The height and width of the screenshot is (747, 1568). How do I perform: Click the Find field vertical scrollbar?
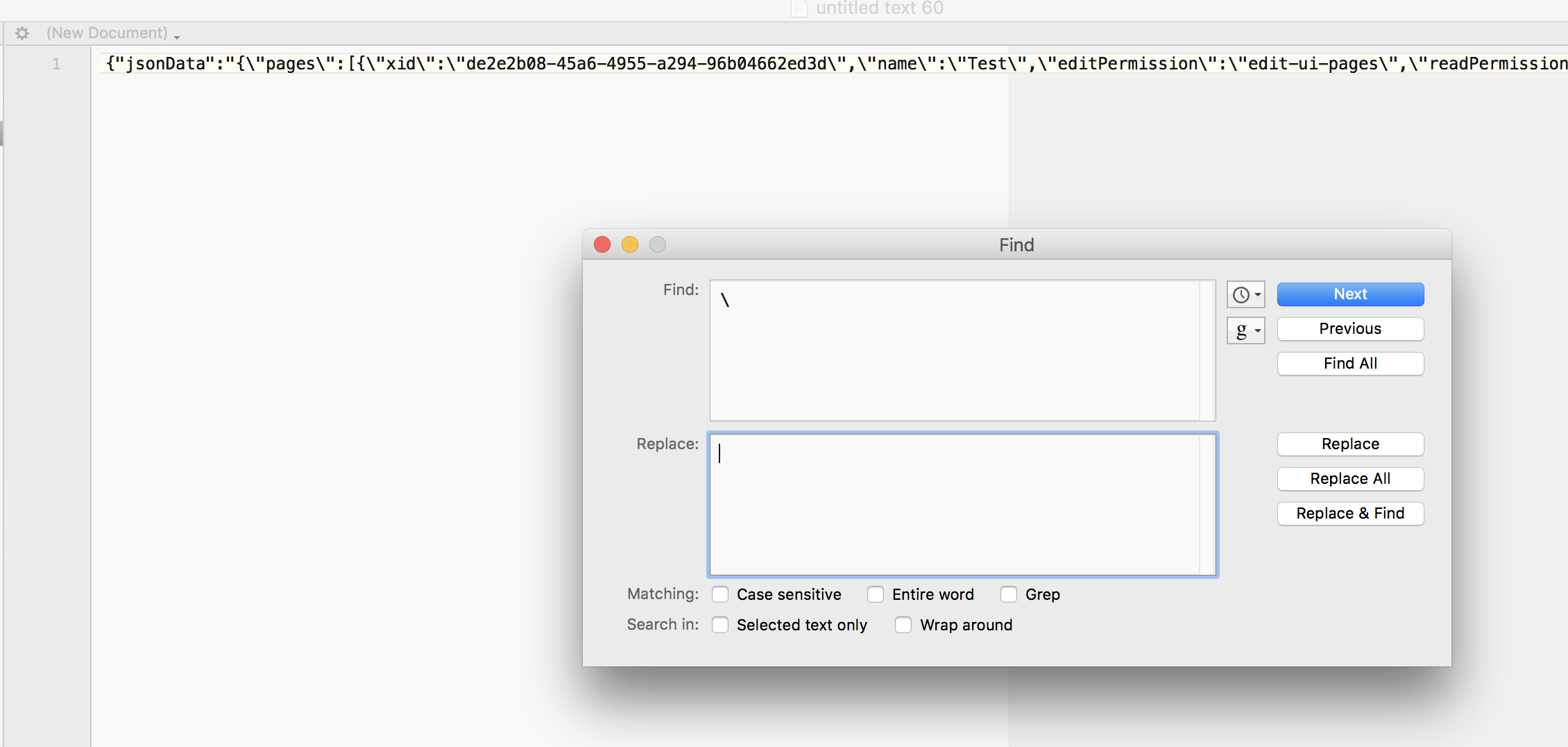point(1208,351)
